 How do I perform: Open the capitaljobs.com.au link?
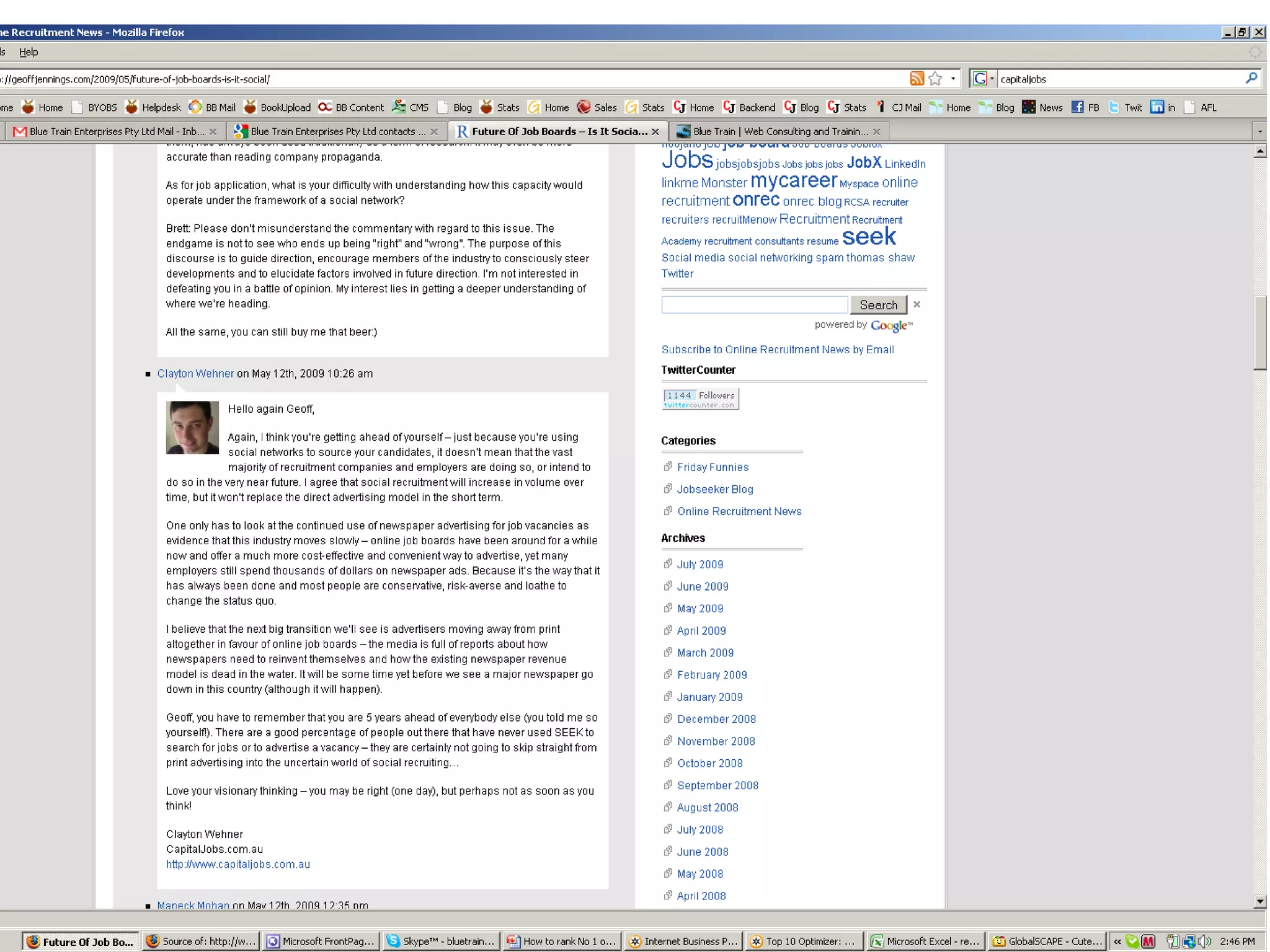[x=238, y=864]
